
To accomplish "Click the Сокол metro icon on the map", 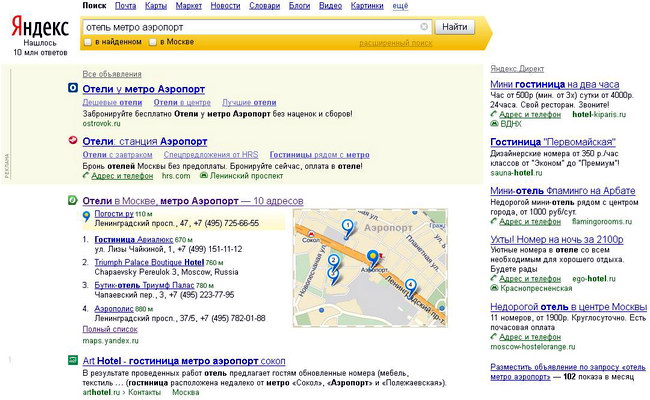I will click(x=311, y=235).
